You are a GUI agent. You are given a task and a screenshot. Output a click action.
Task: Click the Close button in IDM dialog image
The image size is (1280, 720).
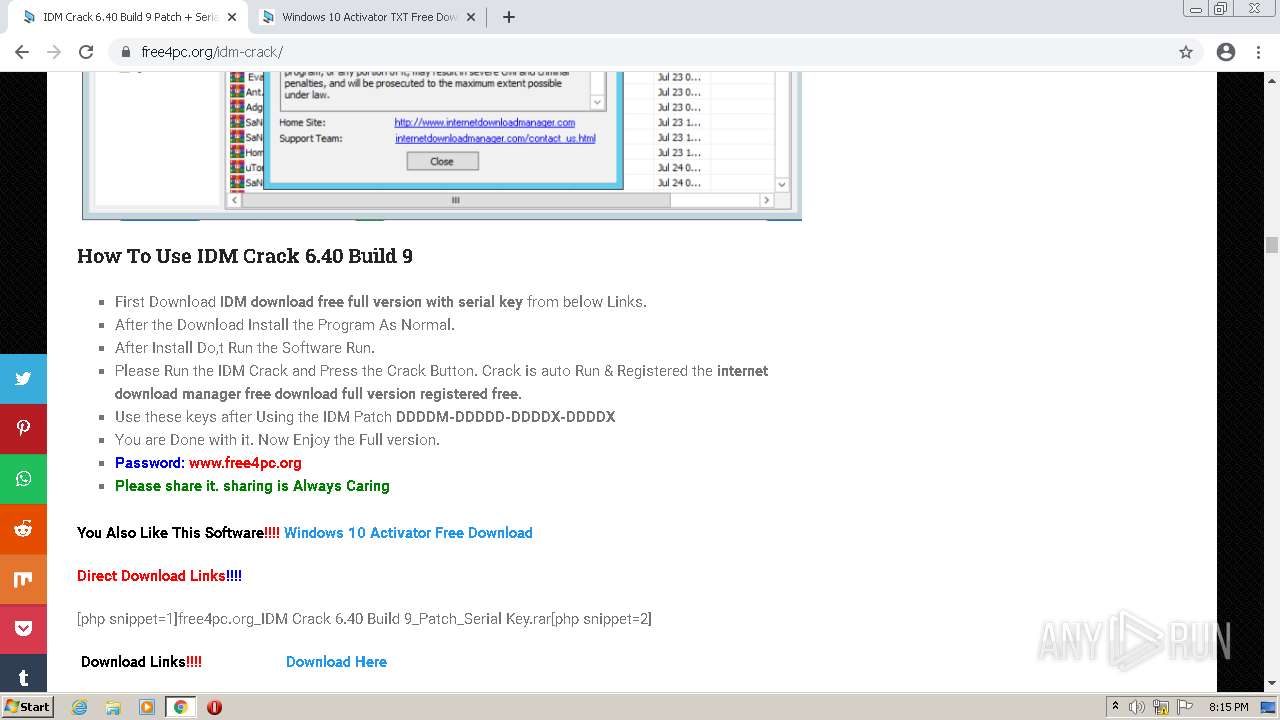[x=442, y=161]
